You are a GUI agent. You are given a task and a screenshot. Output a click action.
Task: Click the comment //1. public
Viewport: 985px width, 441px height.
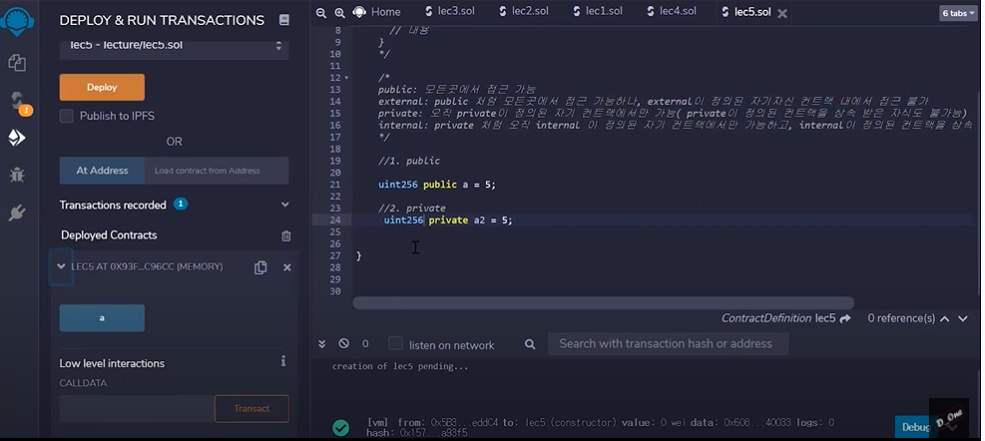tap(409, 161)
